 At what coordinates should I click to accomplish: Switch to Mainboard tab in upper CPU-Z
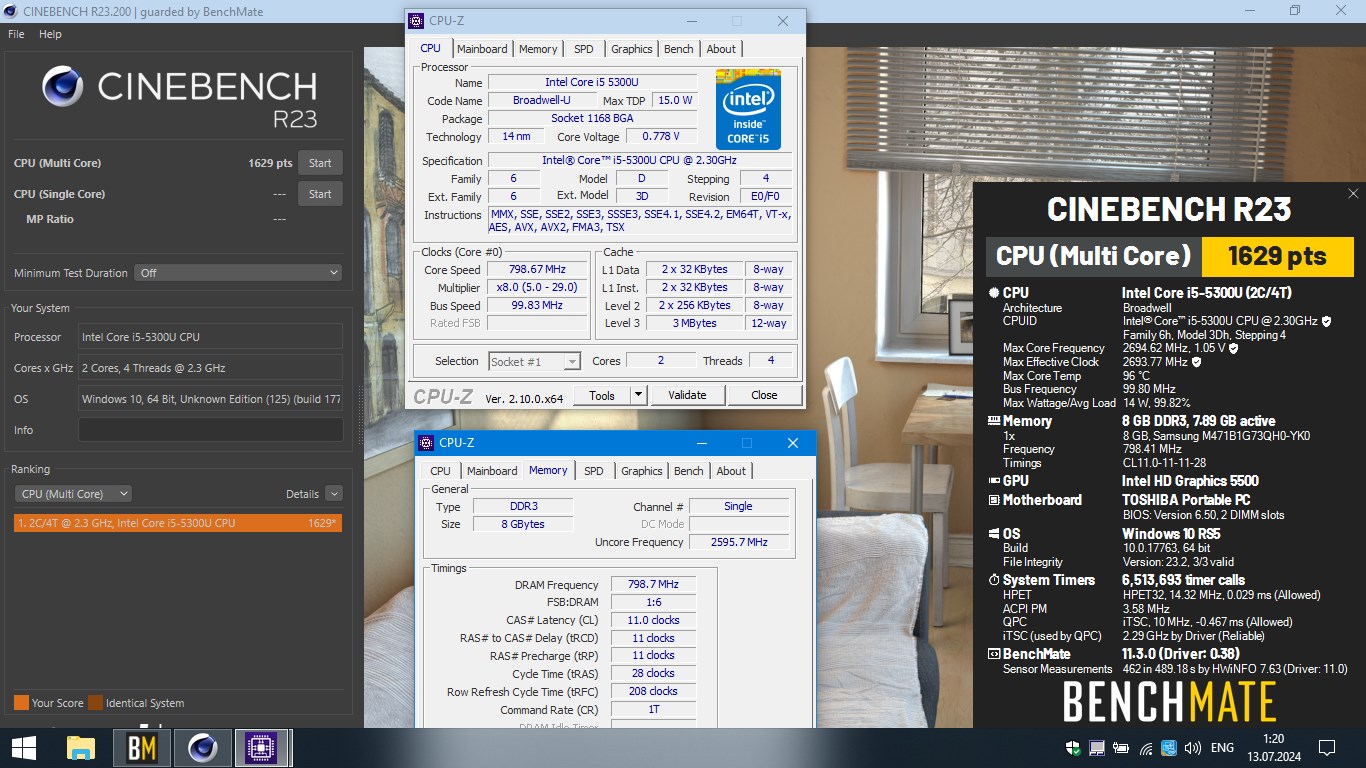pyautogui.click(x=482, y=49)
